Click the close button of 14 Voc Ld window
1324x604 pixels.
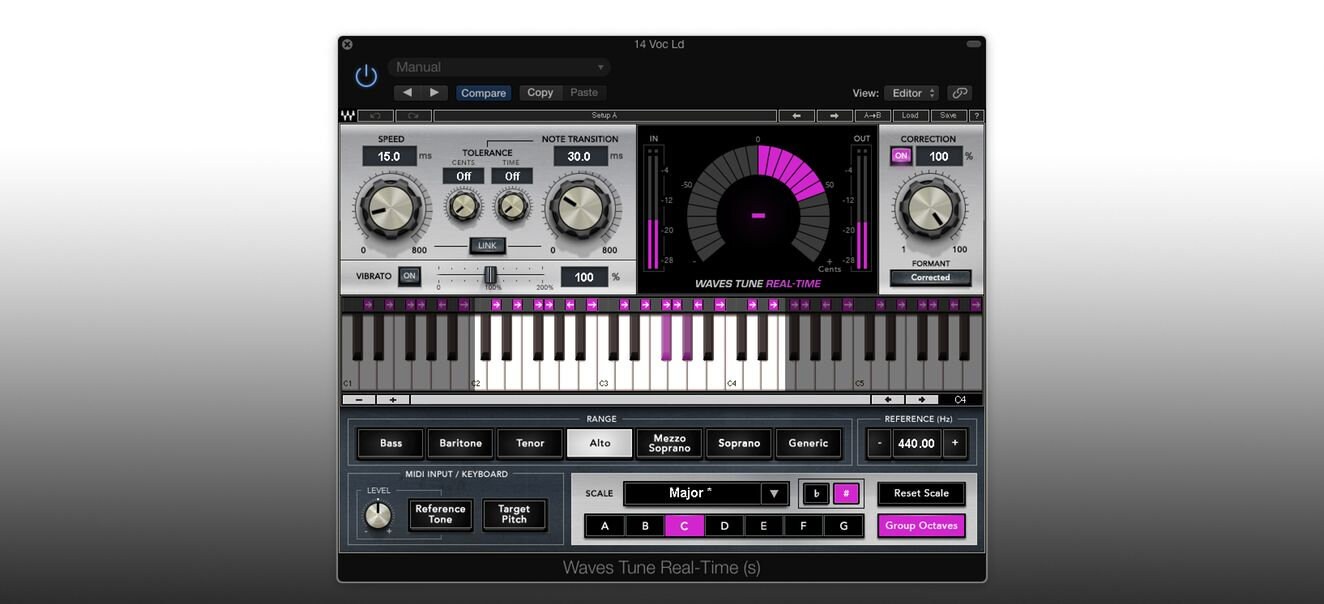tap(347, 44)
